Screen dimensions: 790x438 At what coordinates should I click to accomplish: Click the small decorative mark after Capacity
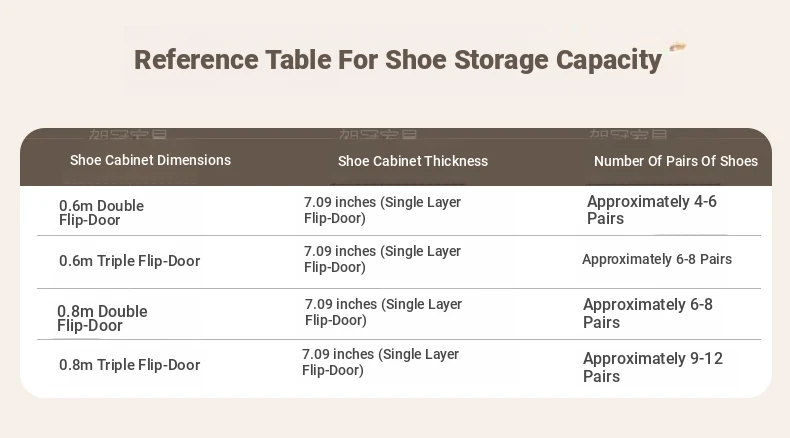coord(678,47)
